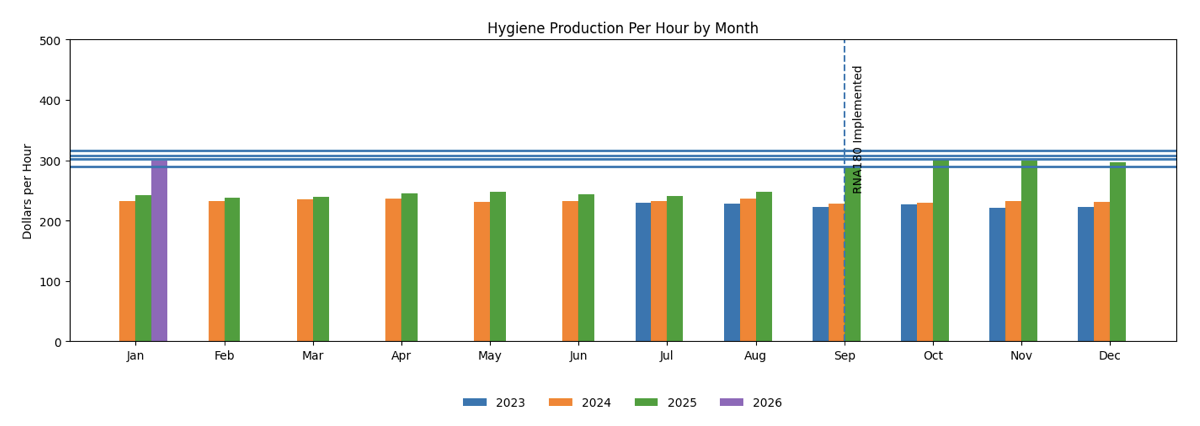Click the 'RNA180 Implemented' annotation text

click(858, 129)
